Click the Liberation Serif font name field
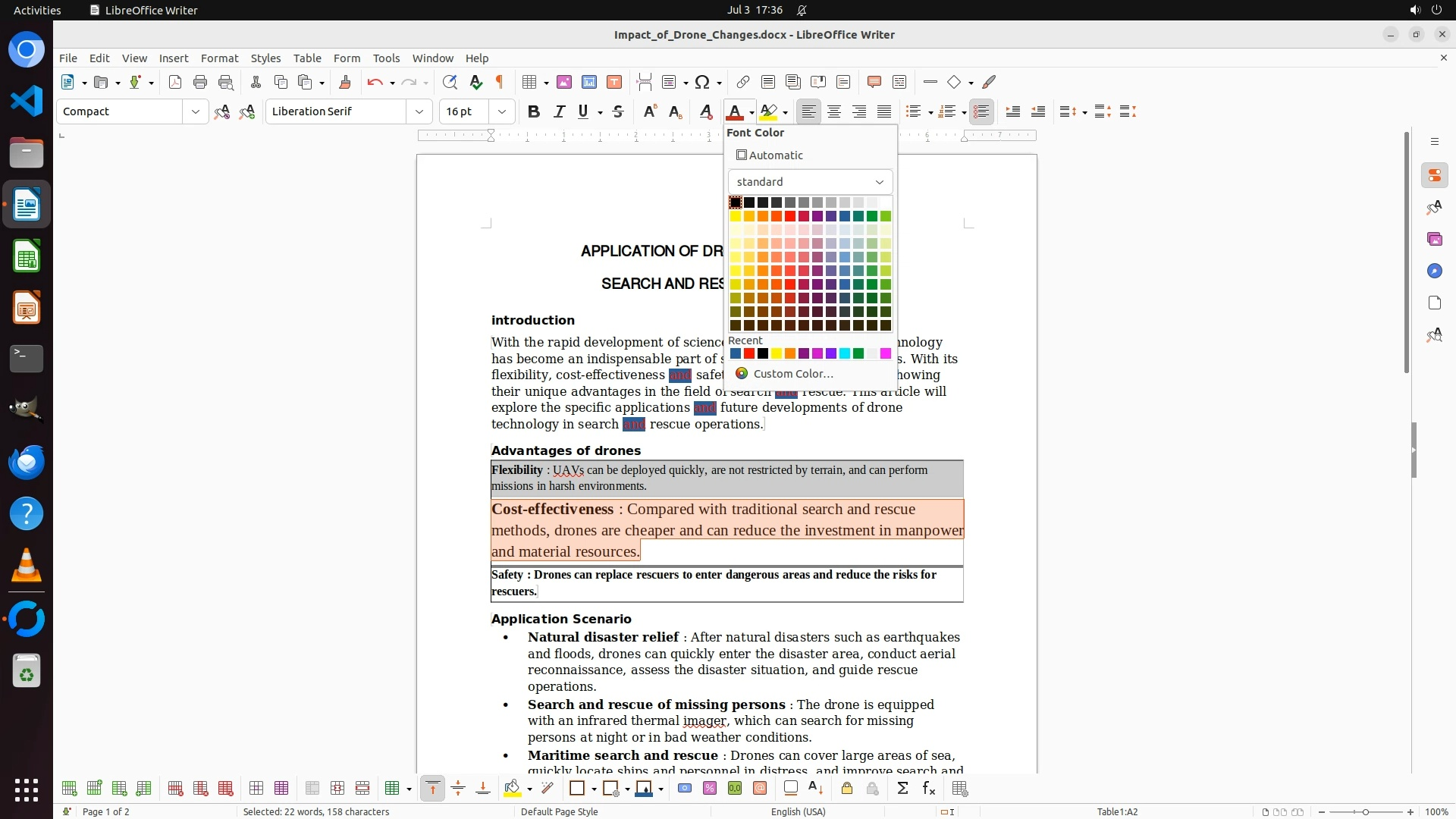This screenshot has height=819, width=1456. pos(335,111)
